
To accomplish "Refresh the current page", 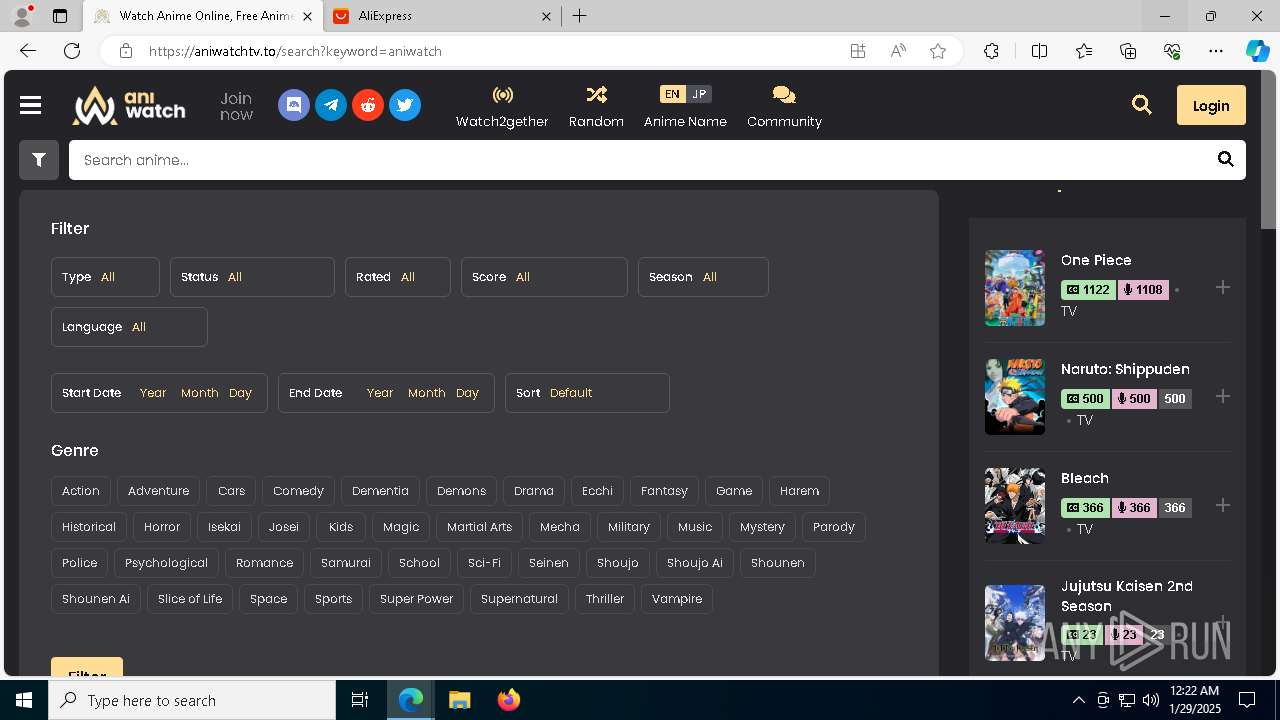I will point(72,51).
